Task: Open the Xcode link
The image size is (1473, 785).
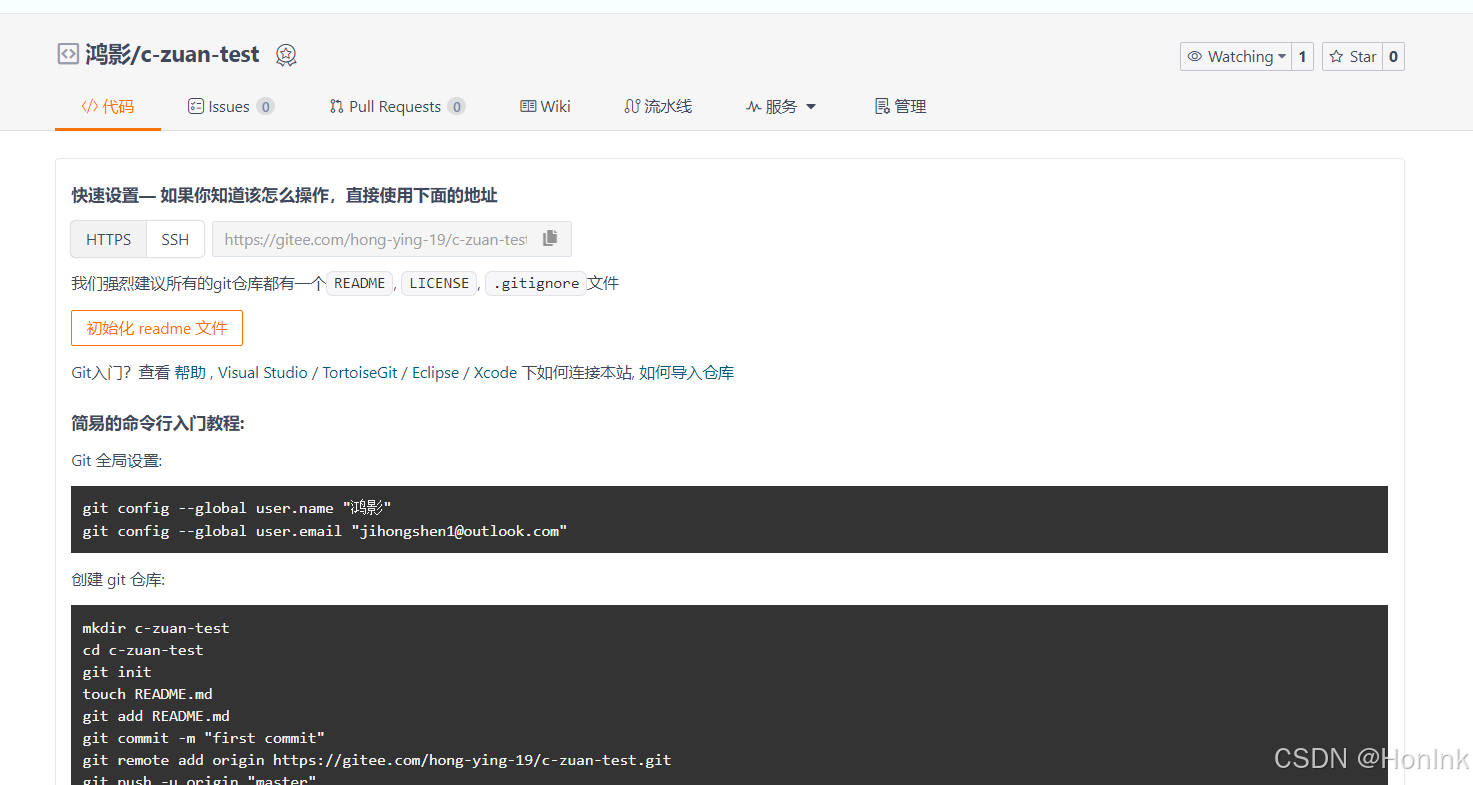Action: coord(495,372)
